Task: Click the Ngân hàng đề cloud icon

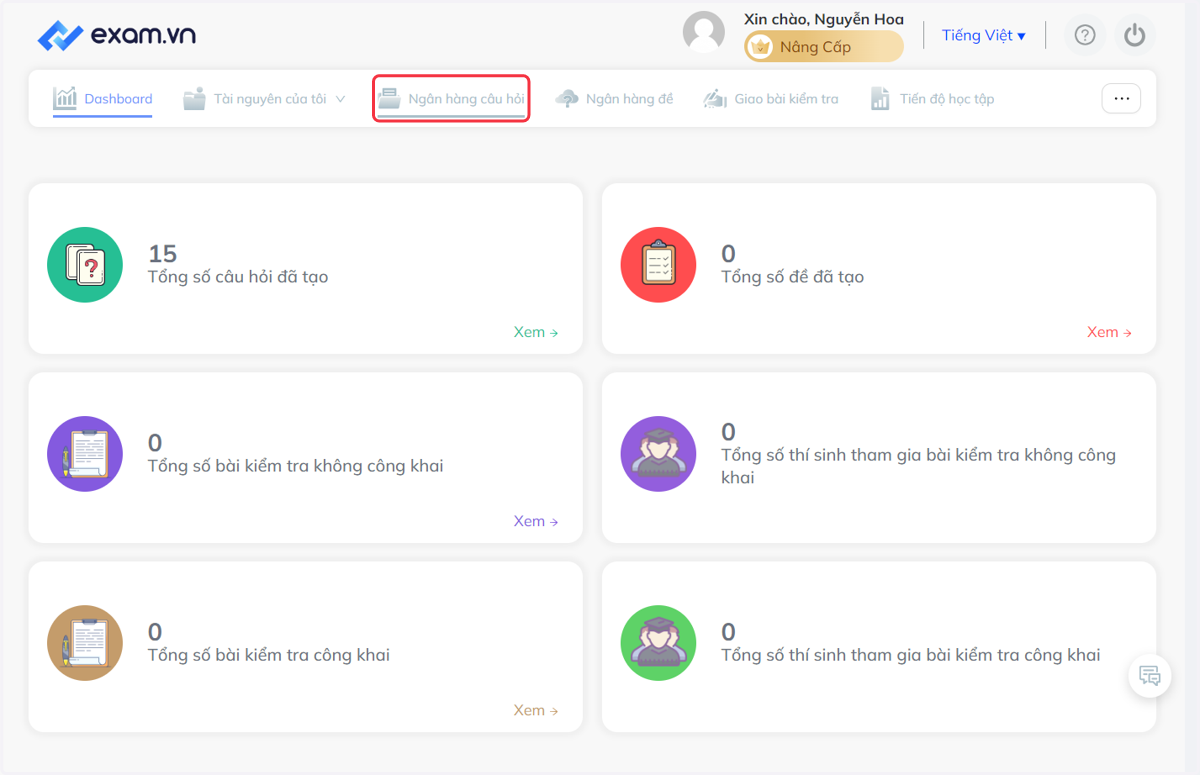Action: 567,99
